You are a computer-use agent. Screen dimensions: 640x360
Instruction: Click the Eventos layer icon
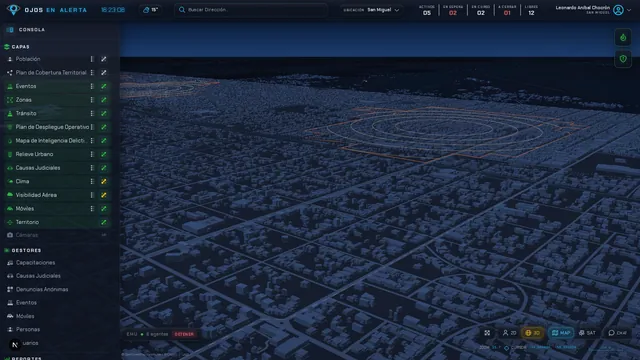(x=10, y=87)
